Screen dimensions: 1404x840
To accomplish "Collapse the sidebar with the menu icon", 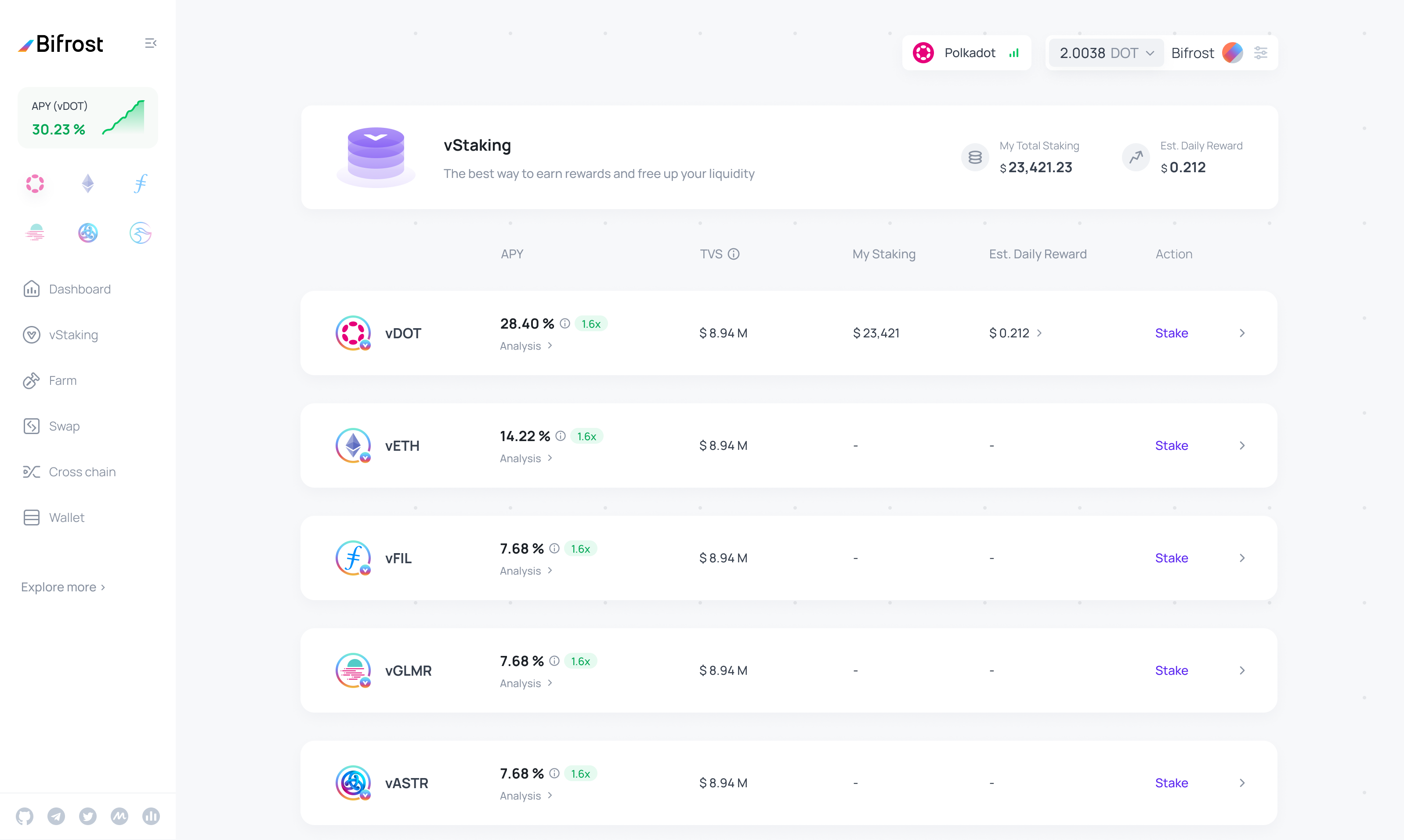I will click(x=151, y=43).
